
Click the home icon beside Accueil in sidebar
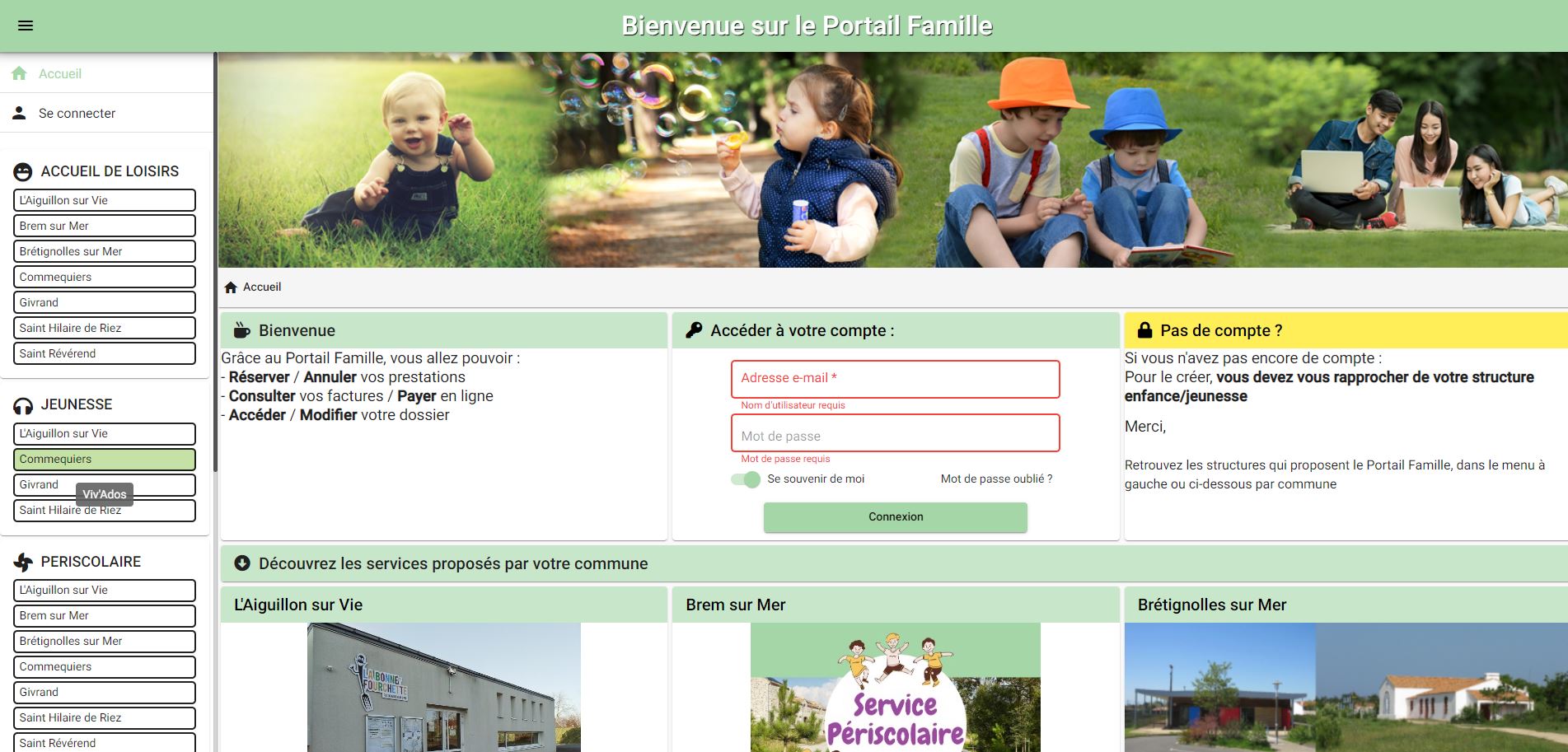point(20,73)
